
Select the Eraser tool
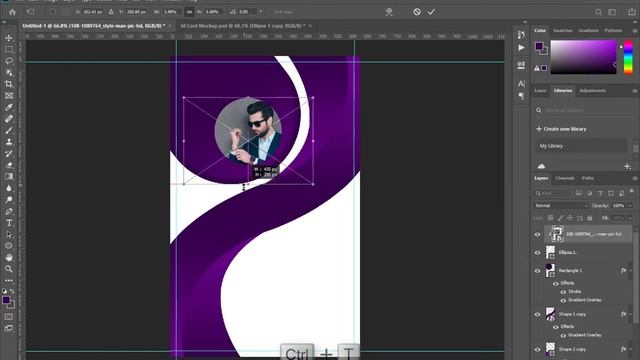pos(9,165)
